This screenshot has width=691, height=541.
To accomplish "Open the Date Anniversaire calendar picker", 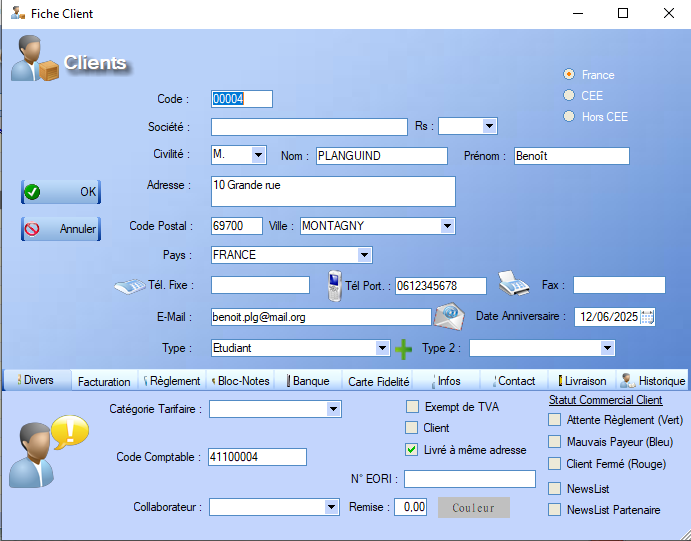I will pos(647,317).
